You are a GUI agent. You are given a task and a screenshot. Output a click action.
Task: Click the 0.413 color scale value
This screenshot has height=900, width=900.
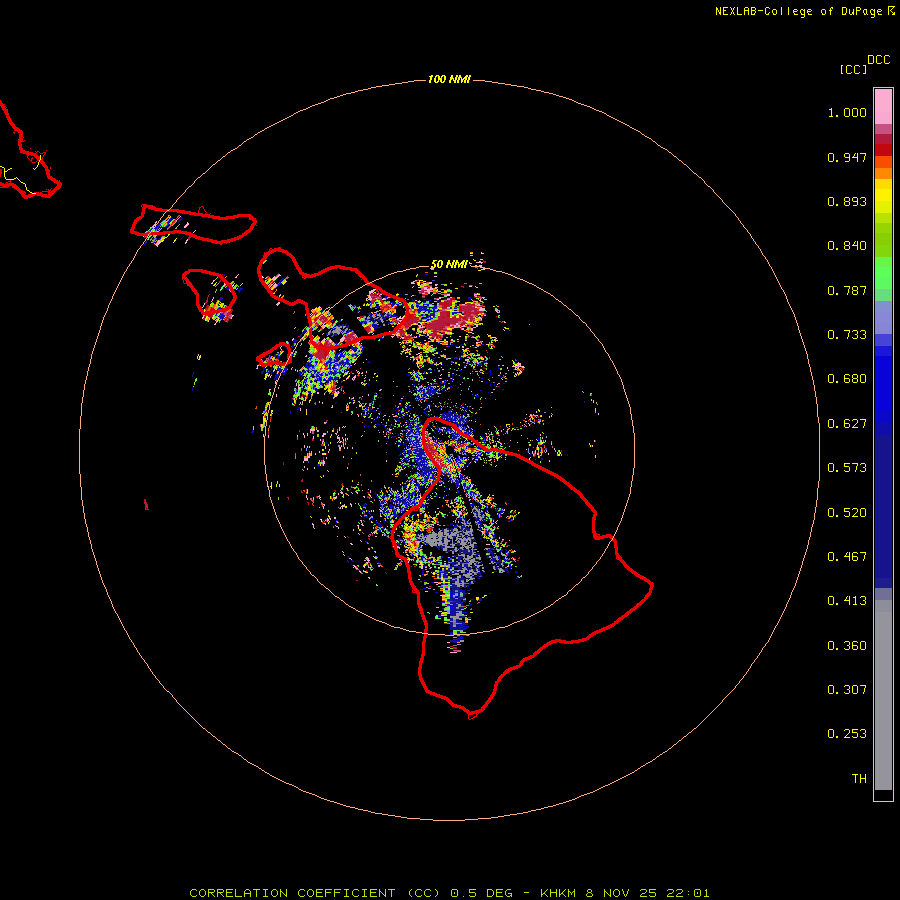(847, 601)
